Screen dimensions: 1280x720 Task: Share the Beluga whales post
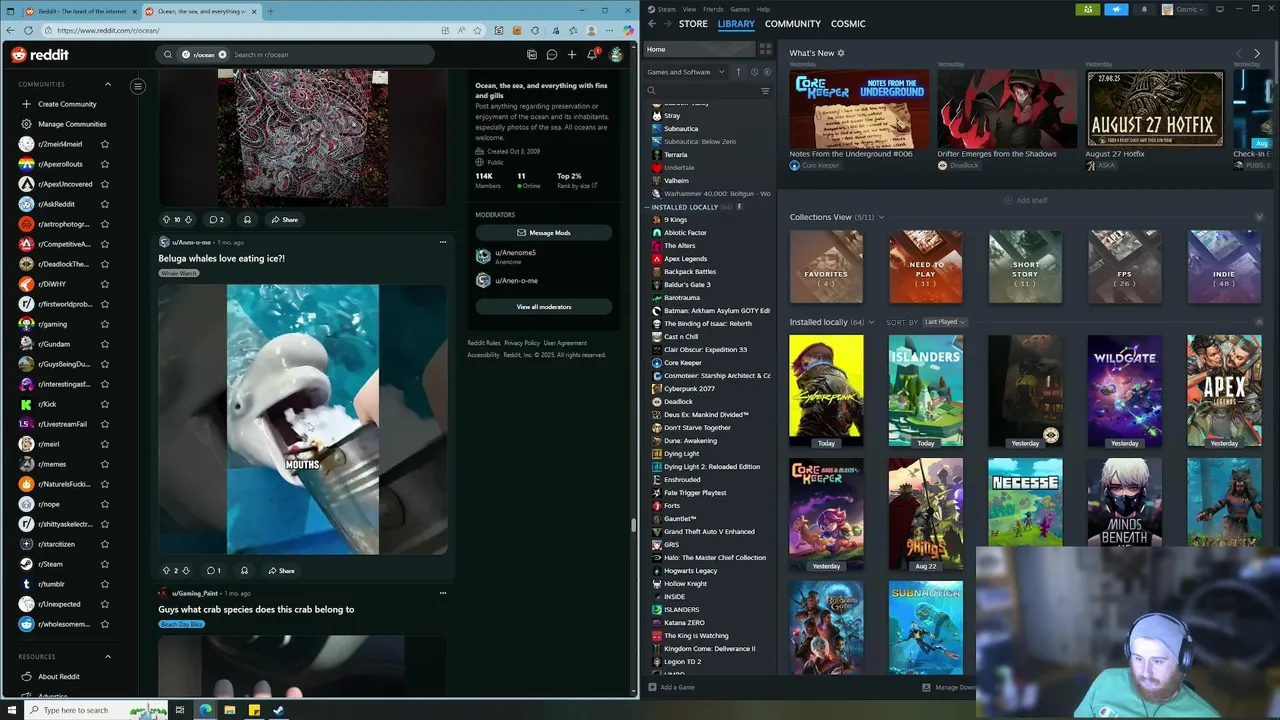281,571
